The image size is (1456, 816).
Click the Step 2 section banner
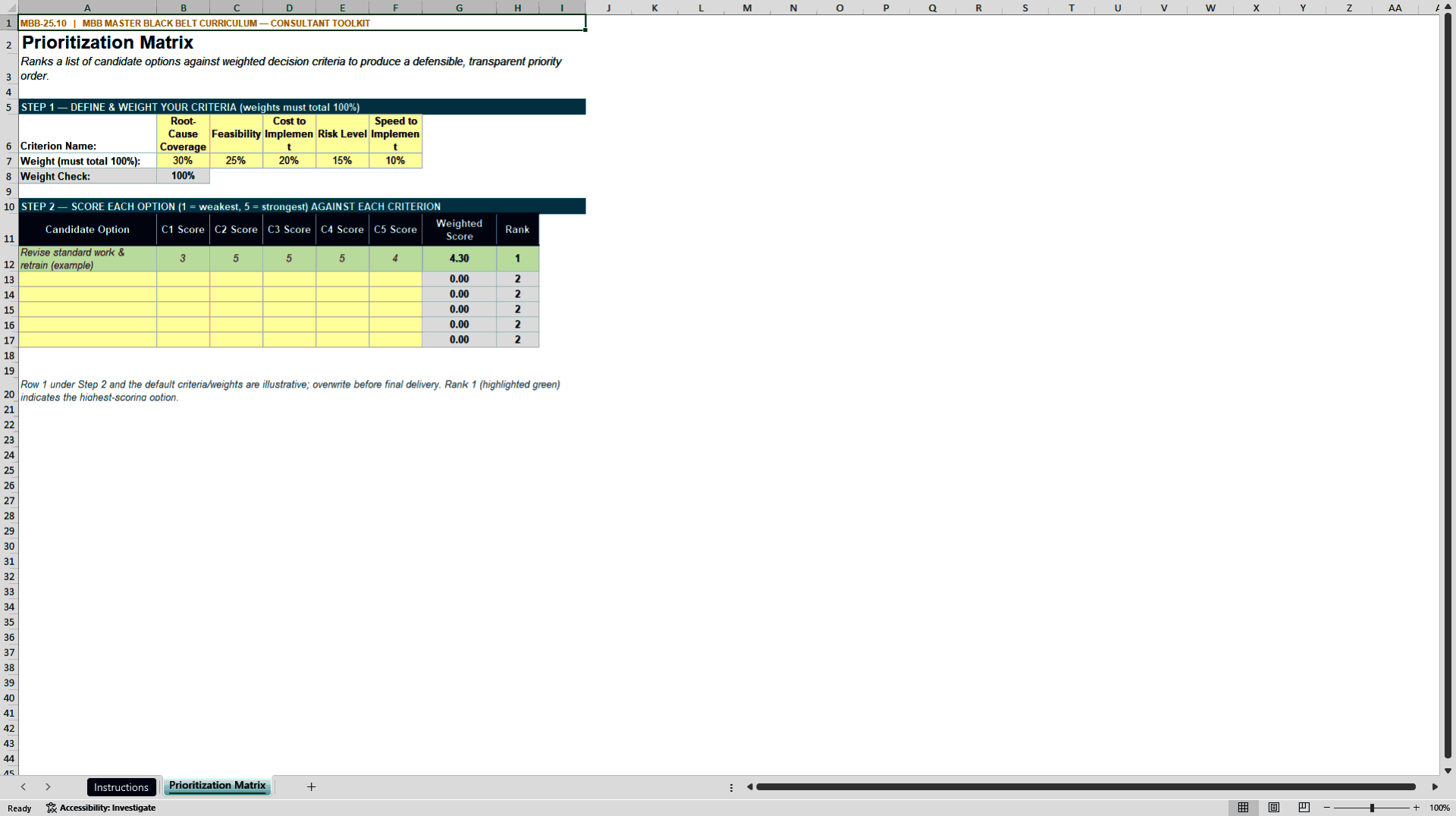click(x=302, y=206)
